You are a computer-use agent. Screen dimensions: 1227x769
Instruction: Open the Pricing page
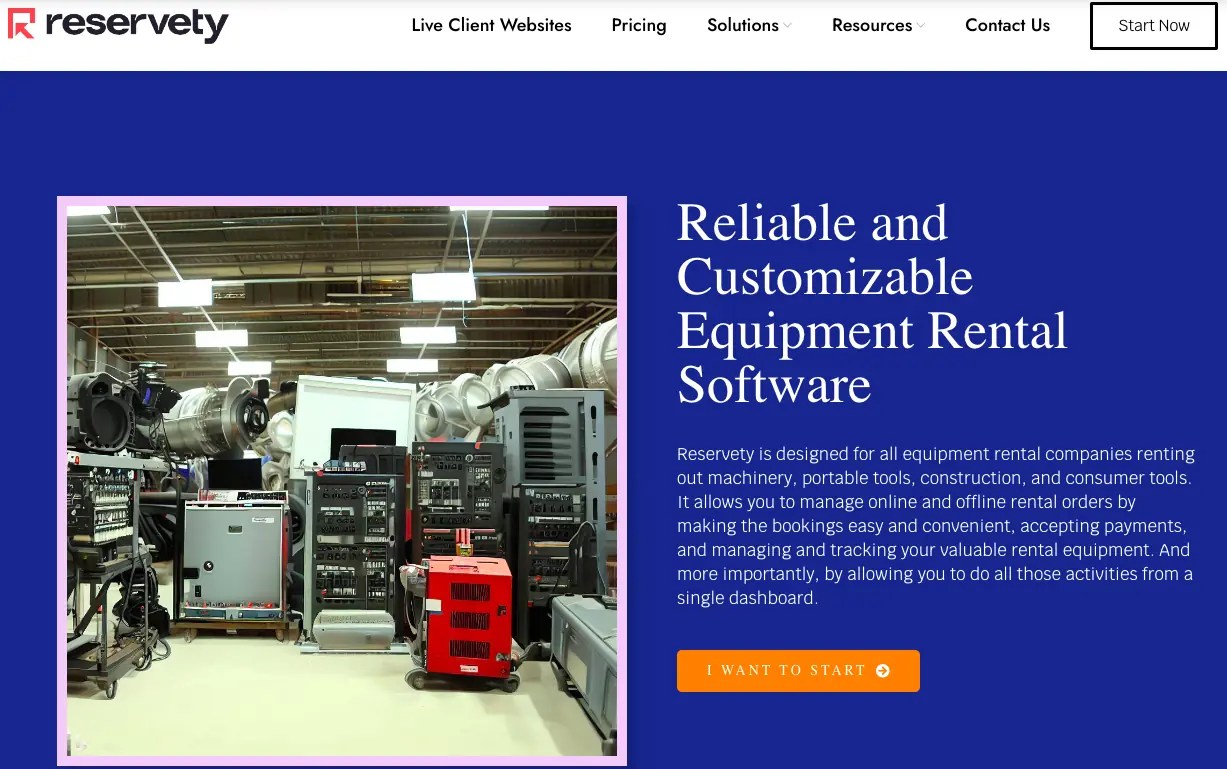point(639,25)
